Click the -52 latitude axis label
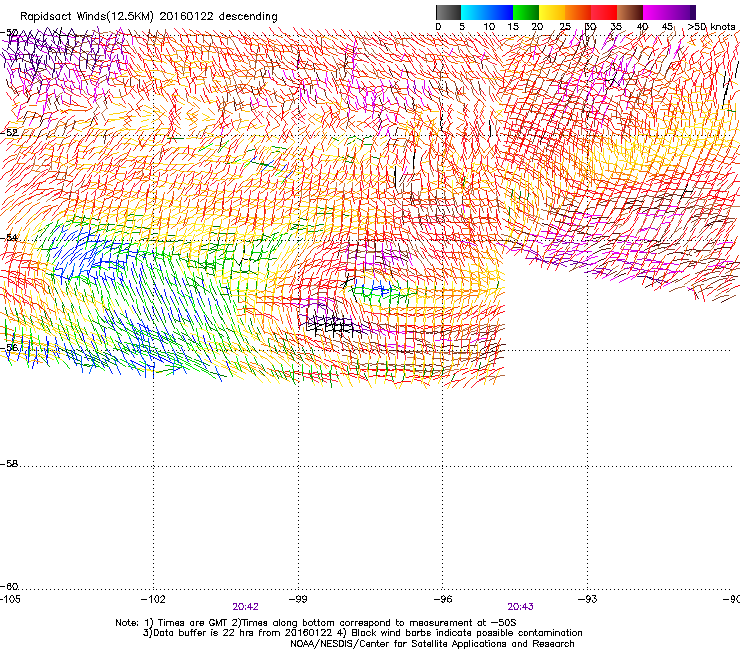 tap(9, 133)
